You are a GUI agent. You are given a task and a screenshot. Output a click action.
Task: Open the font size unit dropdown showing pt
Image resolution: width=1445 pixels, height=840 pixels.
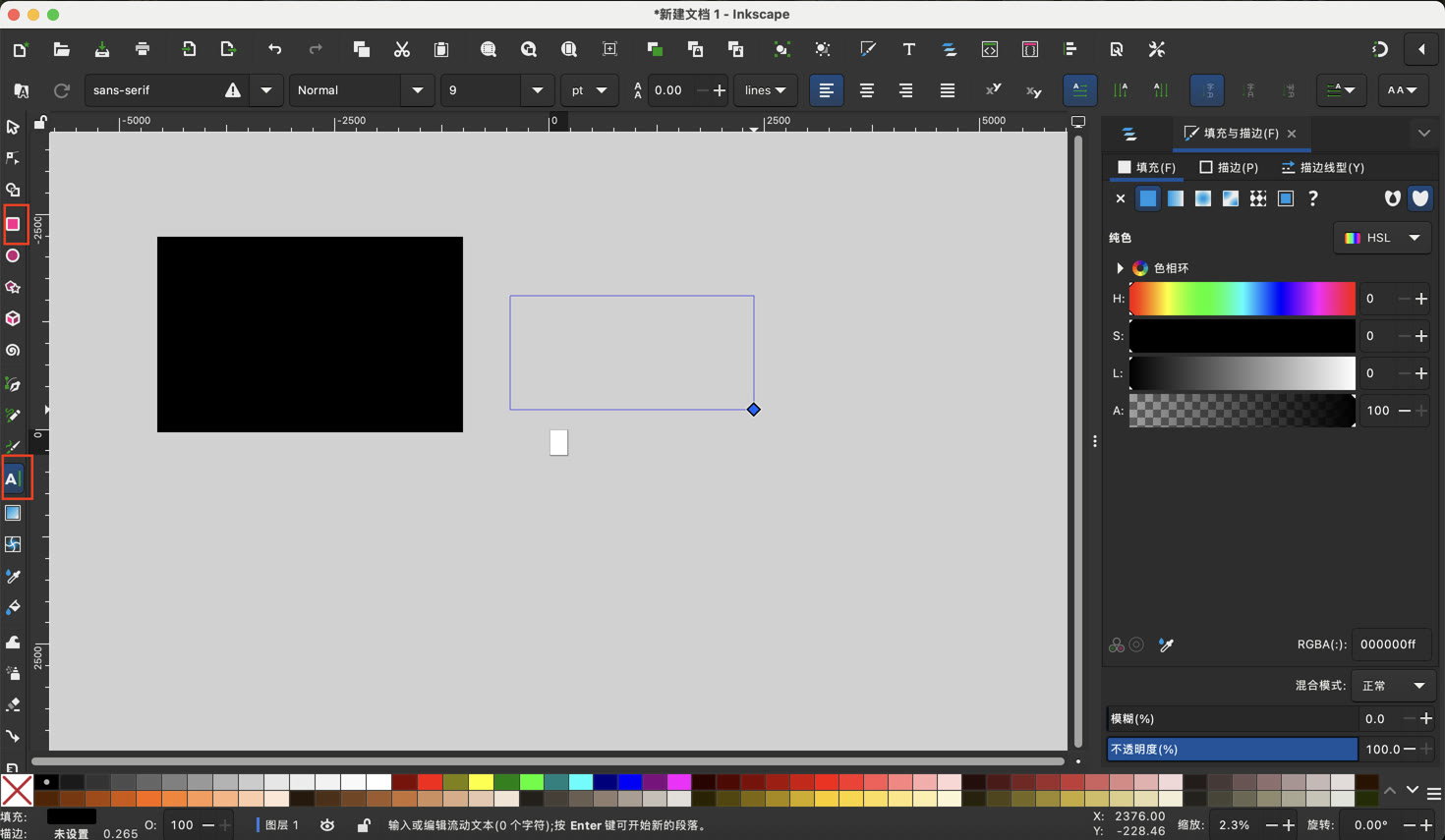tap(589, 89)
